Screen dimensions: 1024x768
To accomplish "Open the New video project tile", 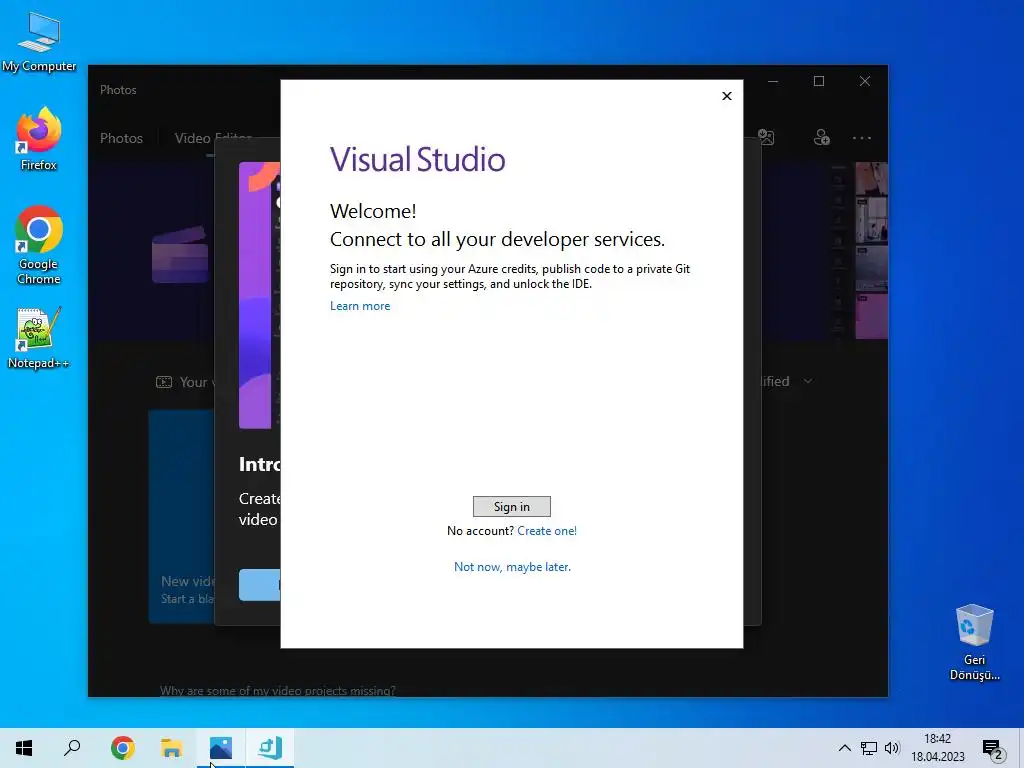I will point(182,516).
